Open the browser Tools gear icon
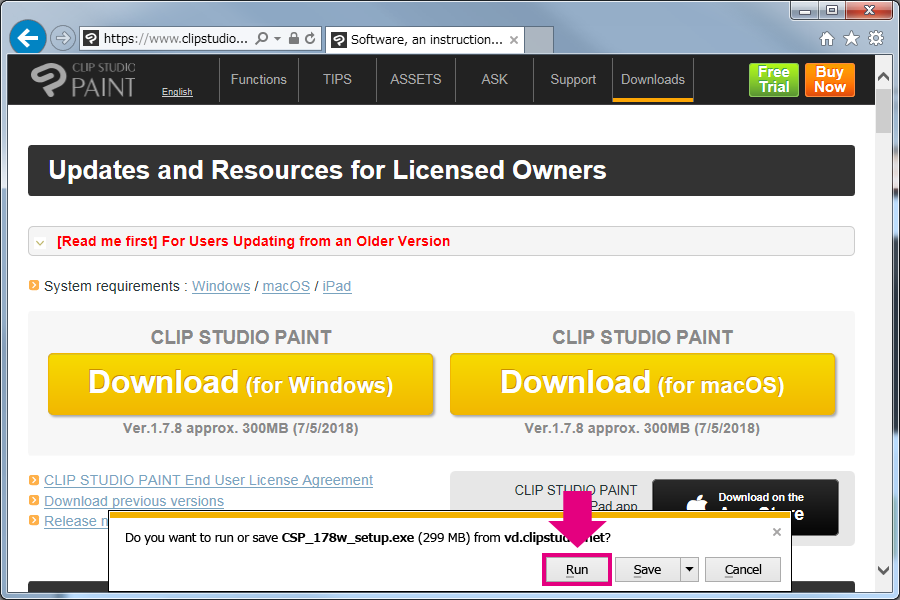 (876, 39)
